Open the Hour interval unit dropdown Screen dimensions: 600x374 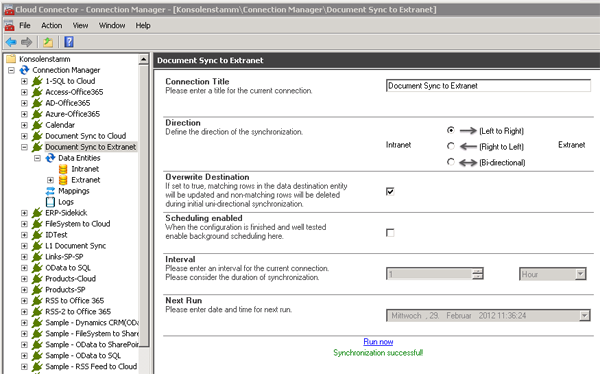click(580, 274)
